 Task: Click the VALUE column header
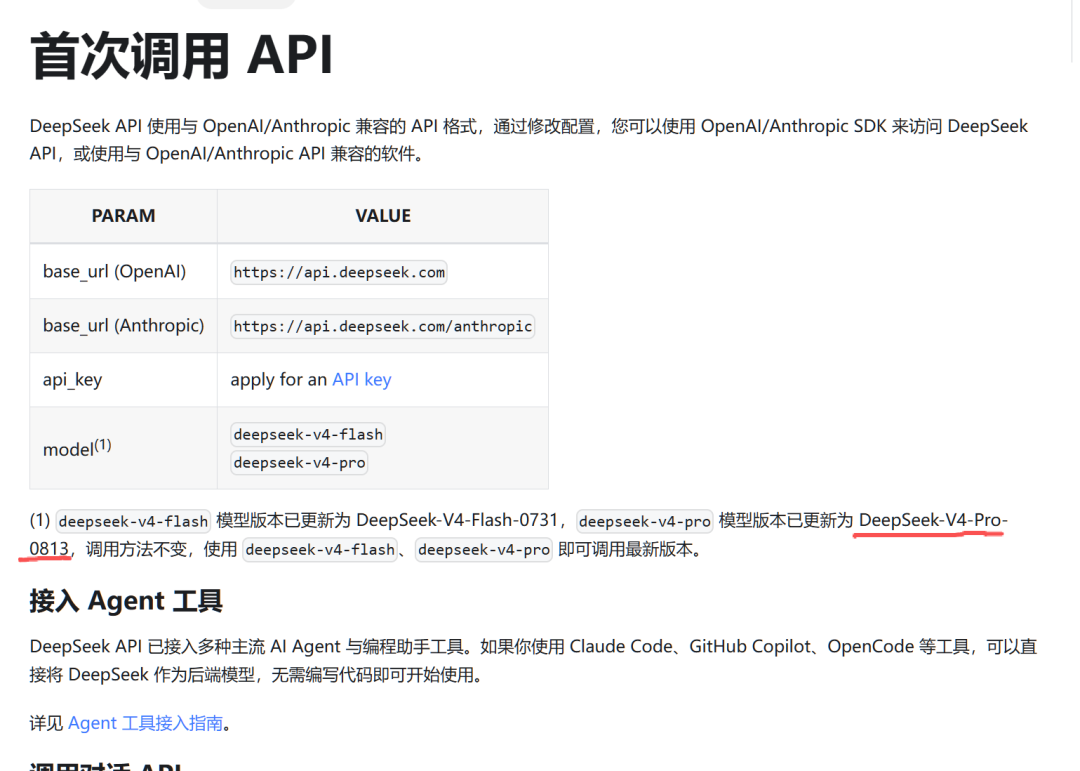pyautogui.click(x=383, y=216)
